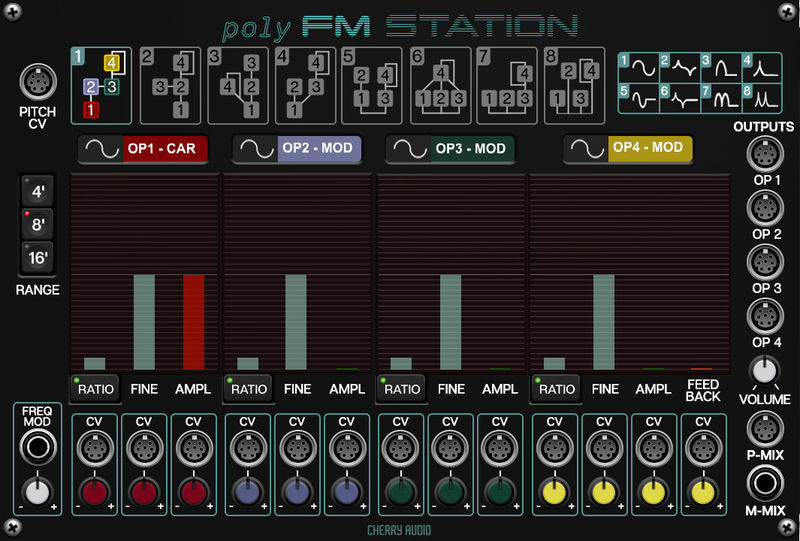Click the Pitch CV input jack
Image resolution: width=800 pixels, height=541 pixels.
point(37,82)
